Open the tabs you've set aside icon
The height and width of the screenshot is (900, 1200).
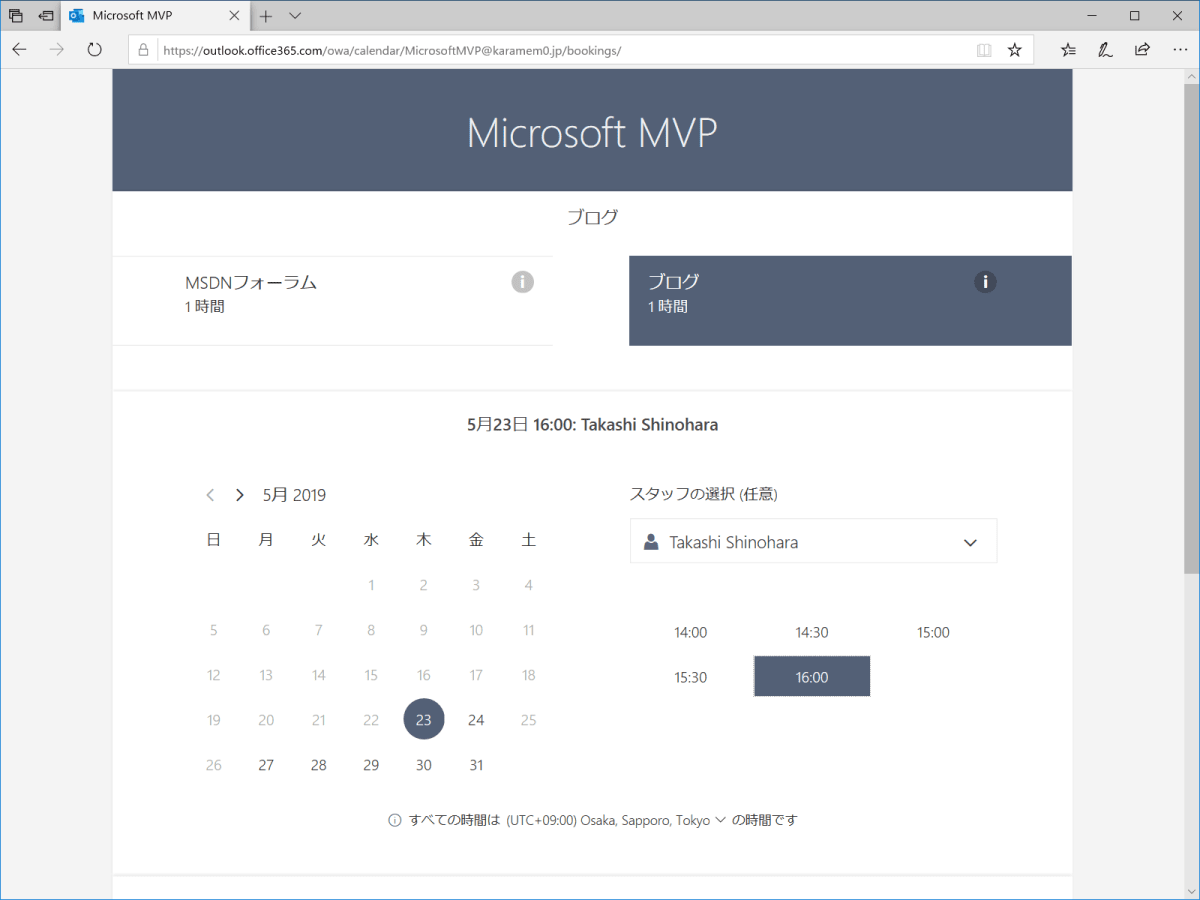click(16, 16)
